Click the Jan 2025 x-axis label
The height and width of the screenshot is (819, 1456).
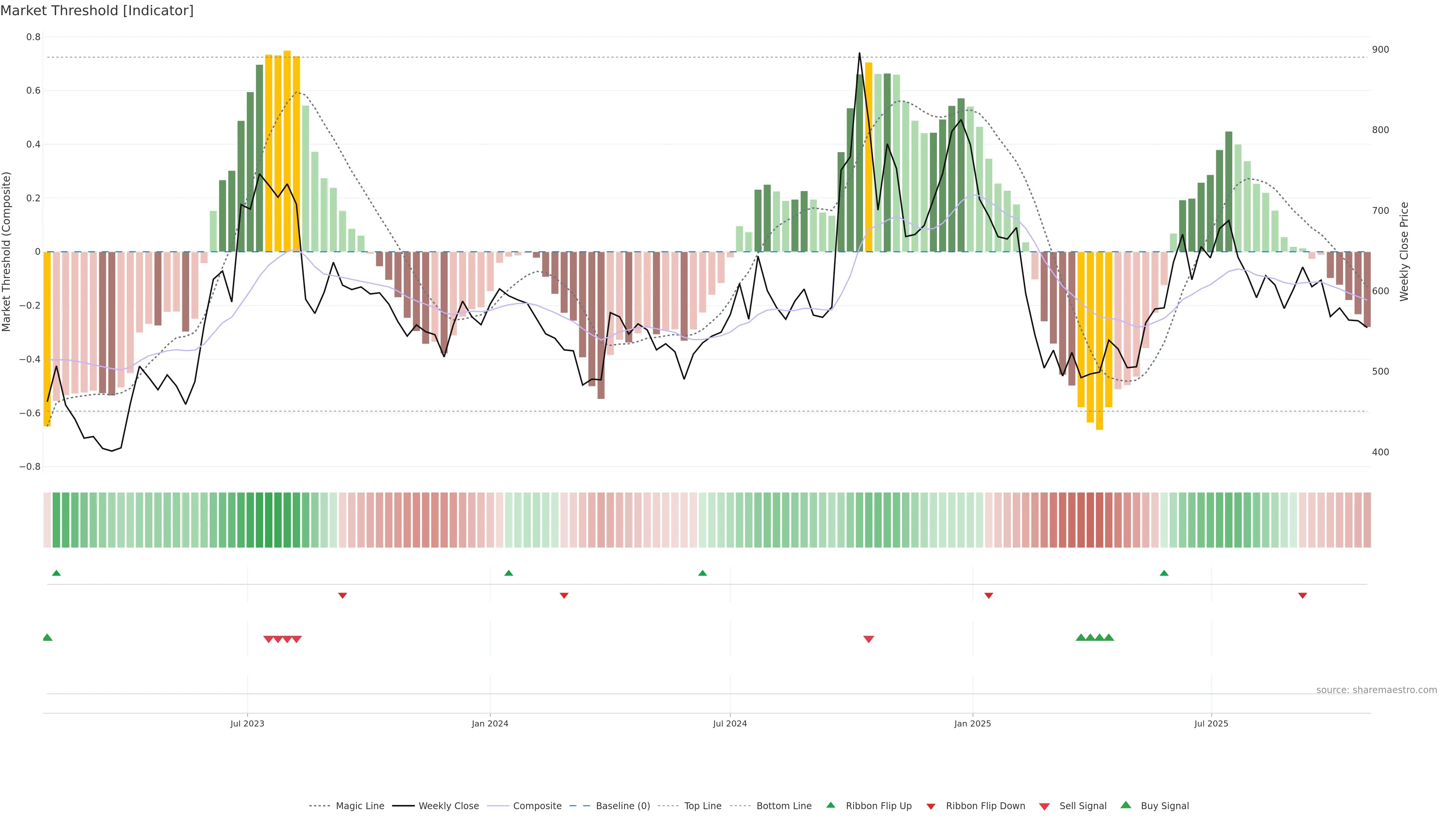pos(972,723)
